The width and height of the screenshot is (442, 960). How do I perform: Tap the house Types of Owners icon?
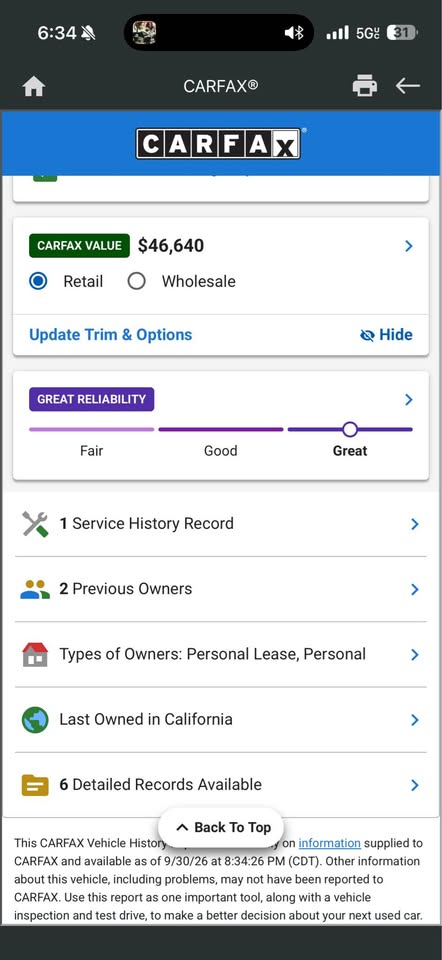pos(35,654)
